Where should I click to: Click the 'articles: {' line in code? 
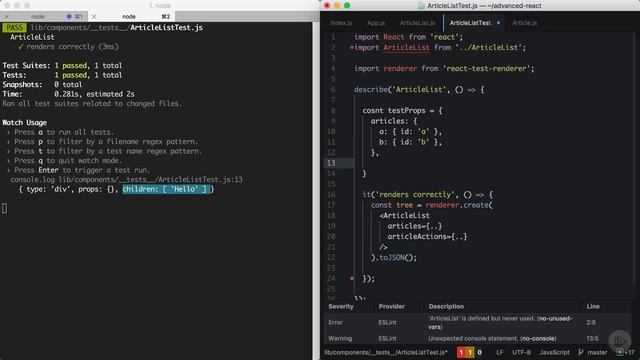[394, 121]
